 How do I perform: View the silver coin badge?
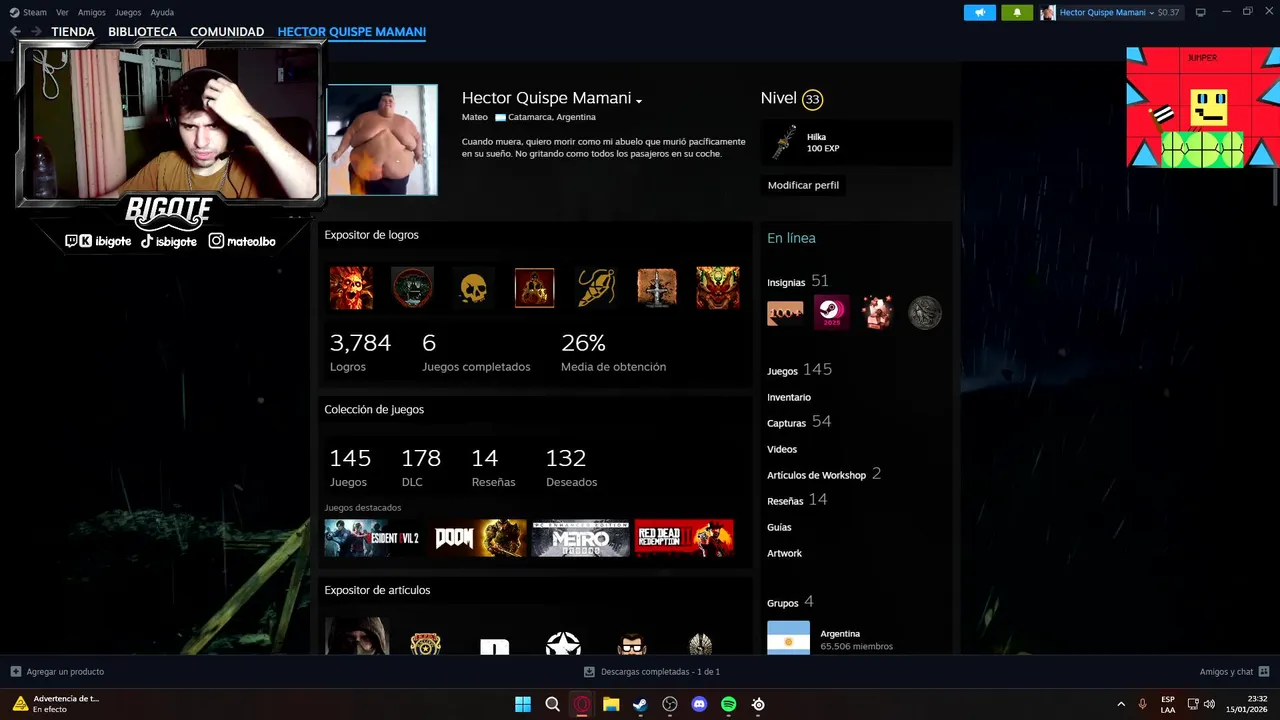pyautogui.click(x=925, y=313)
